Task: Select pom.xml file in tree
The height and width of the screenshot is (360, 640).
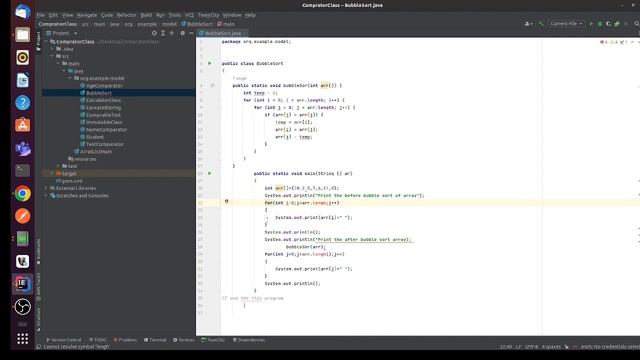Action: pos(72,181)
